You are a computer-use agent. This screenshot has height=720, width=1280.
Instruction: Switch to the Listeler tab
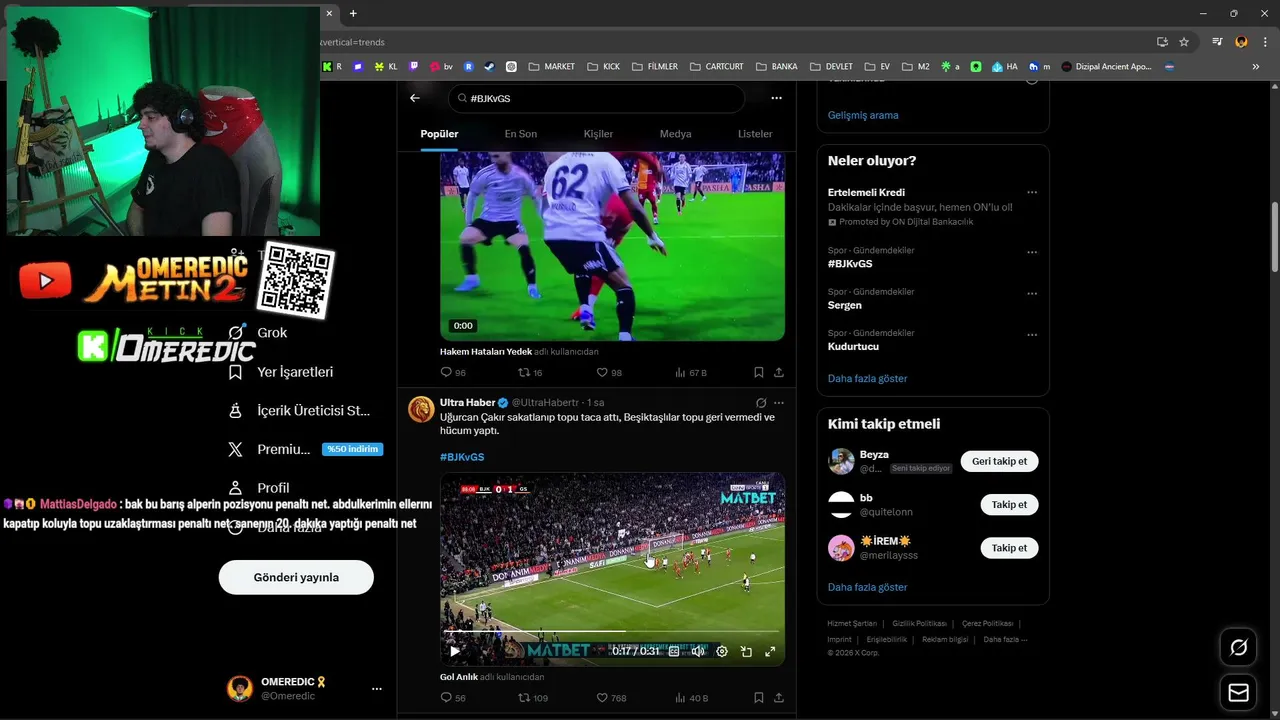click(x=755, y=134)
